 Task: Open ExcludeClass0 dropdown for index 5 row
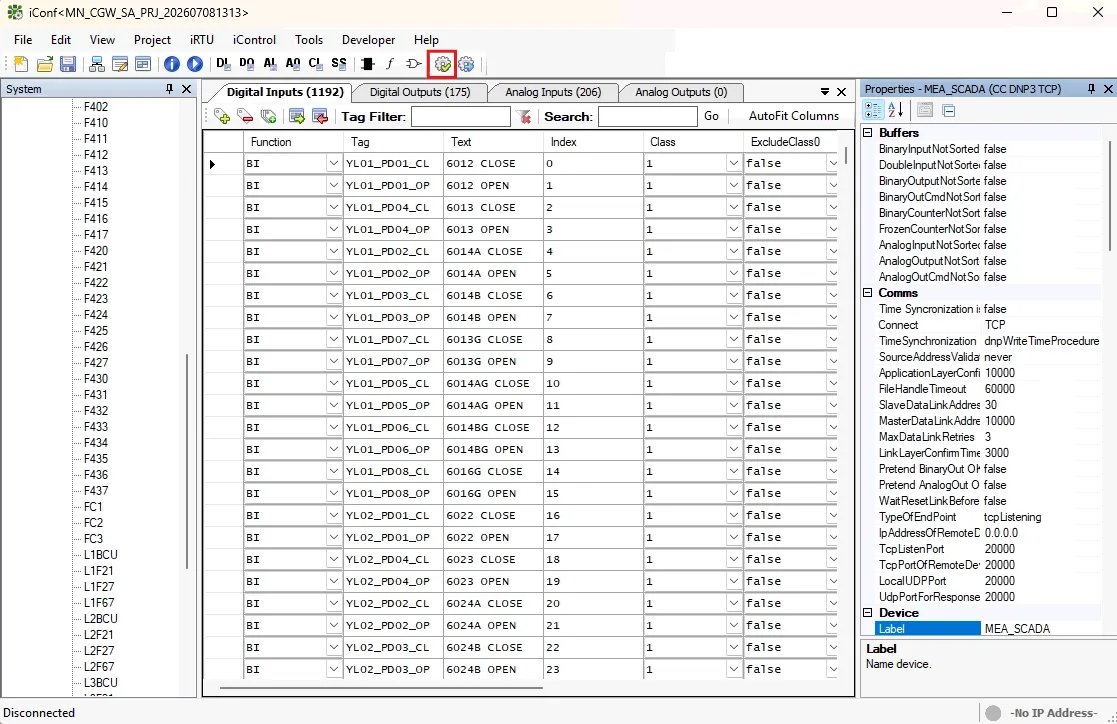click(x=832, y=274)
